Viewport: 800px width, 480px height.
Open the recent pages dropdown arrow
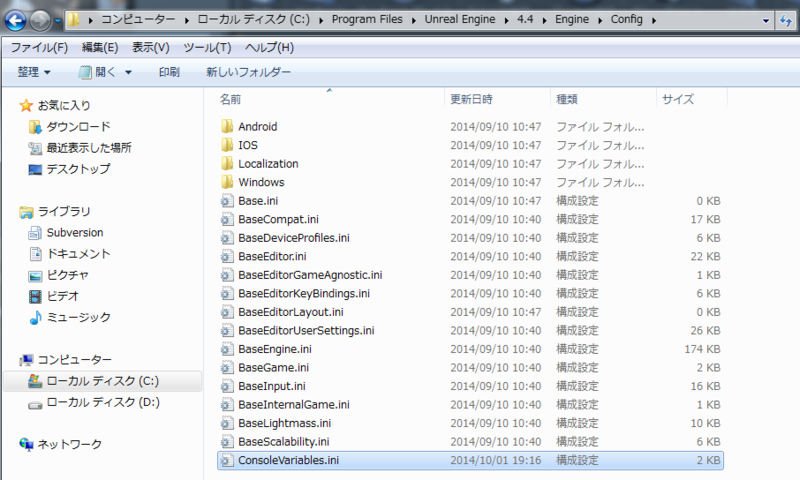tap(58, 21)
